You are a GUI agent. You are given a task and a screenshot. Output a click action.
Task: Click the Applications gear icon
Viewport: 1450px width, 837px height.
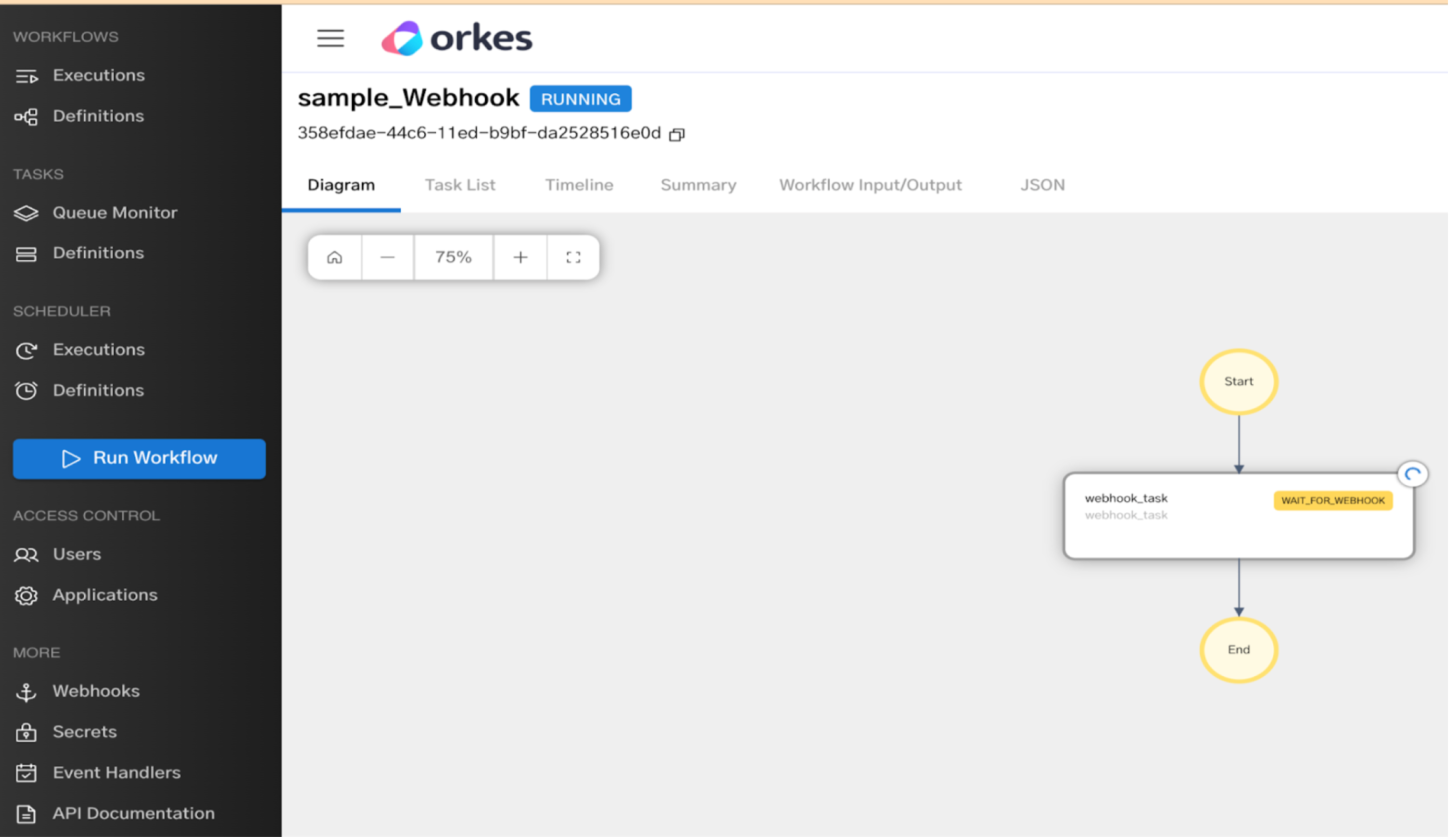tap(26, 595)
